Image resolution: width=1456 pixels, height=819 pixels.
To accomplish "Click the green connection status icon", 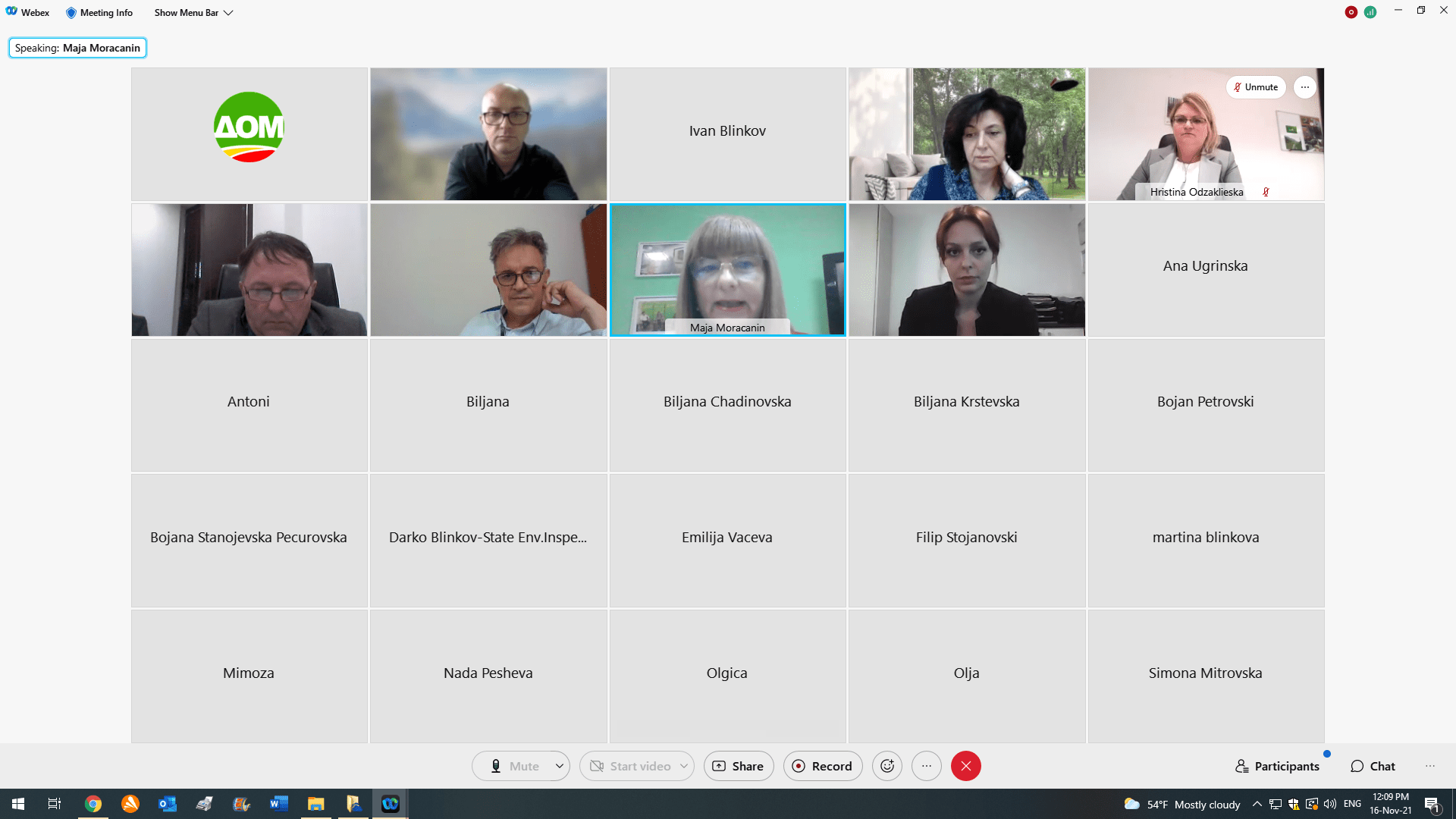I will point(1370,12).
